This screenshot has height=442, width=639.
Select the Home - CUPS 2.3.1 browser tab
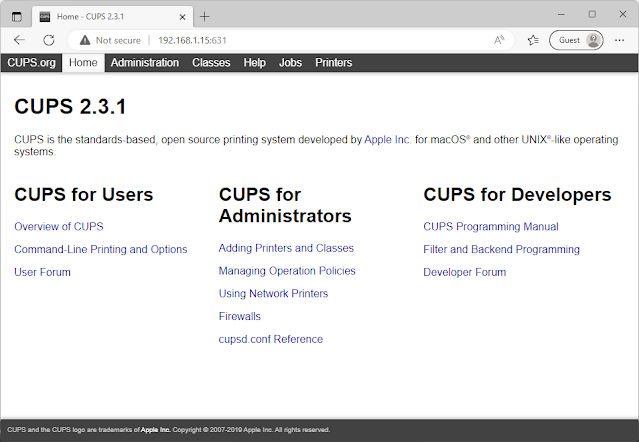click(112, 17)
